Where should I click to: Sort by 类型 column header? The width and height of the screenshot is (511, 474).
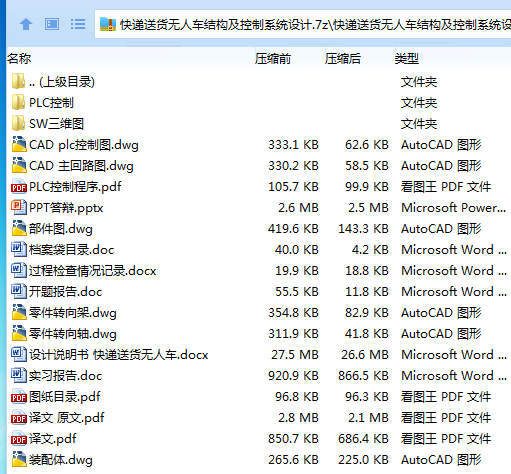407,59
